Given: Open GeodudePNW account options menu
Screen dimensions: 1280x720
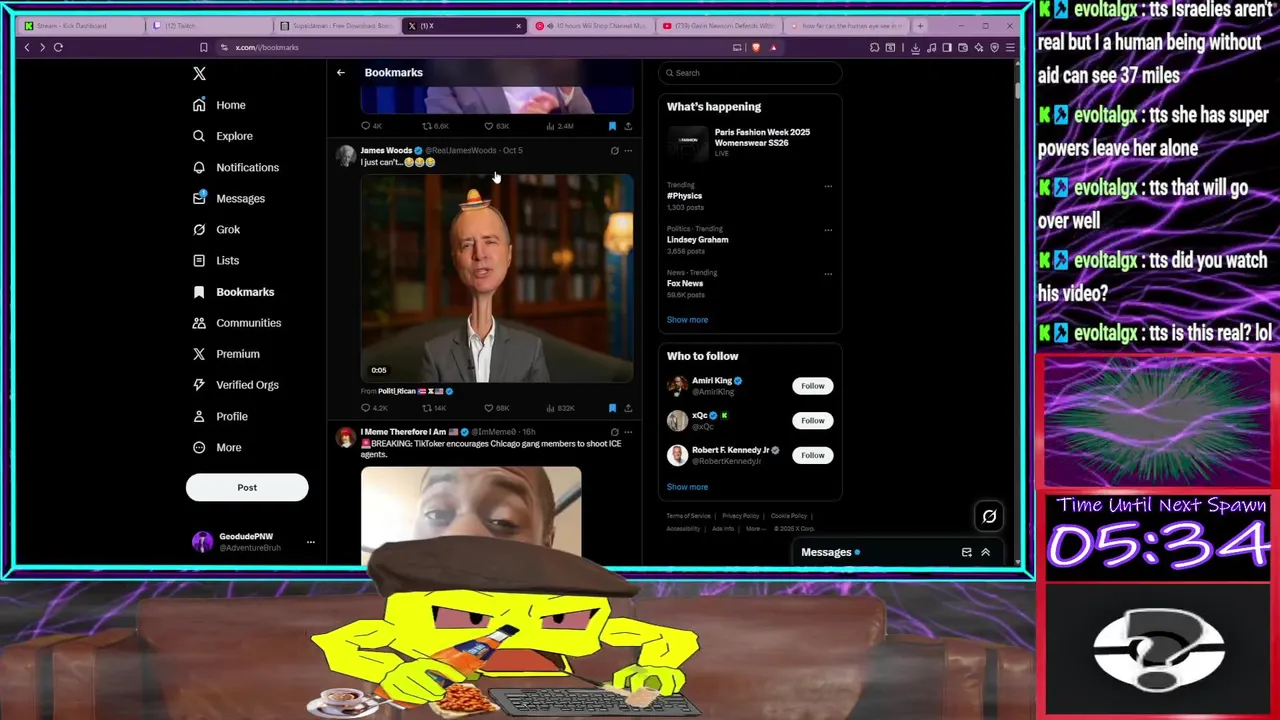Looking at the screenshot, I should (x=311, y=542).
